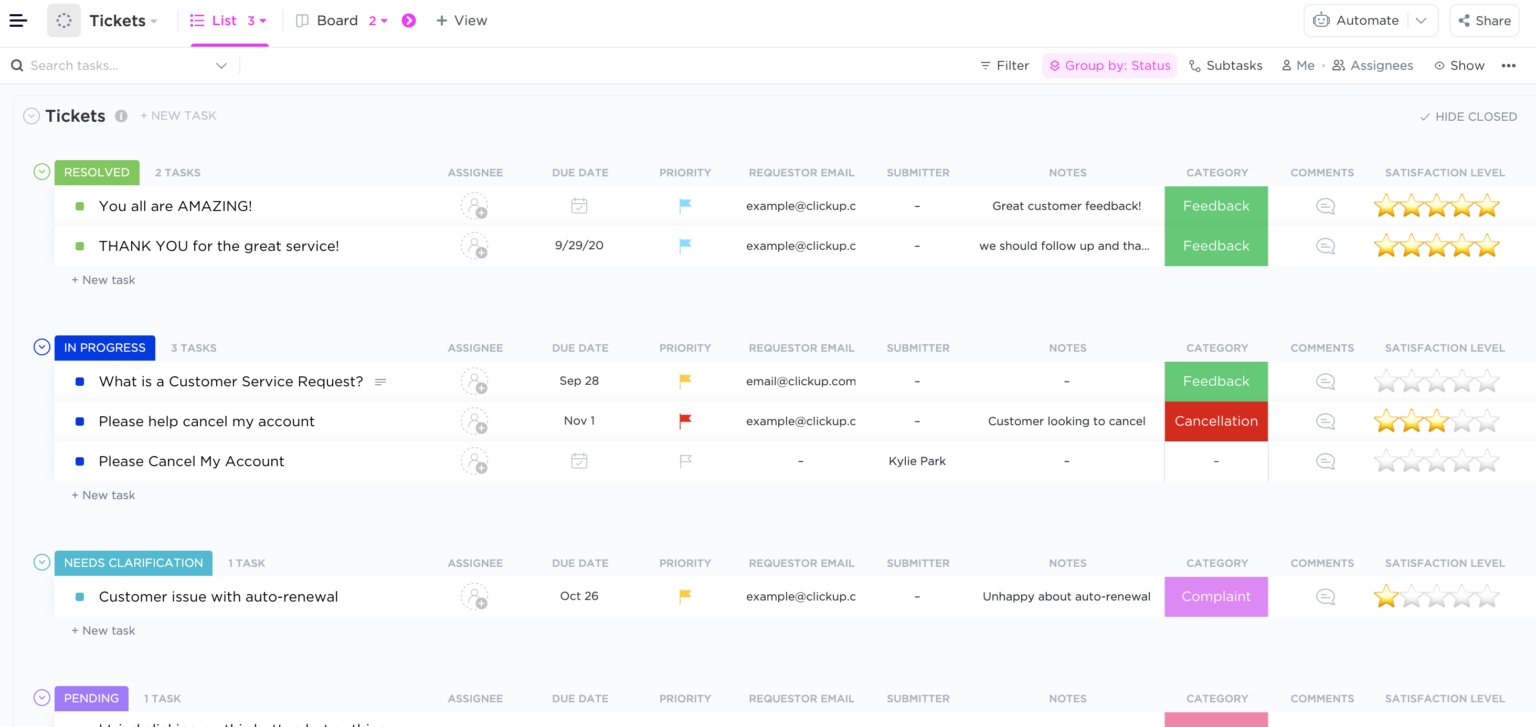Open the sidebar hamburger menu
The image size is (1536, 727).
point(17,20)
